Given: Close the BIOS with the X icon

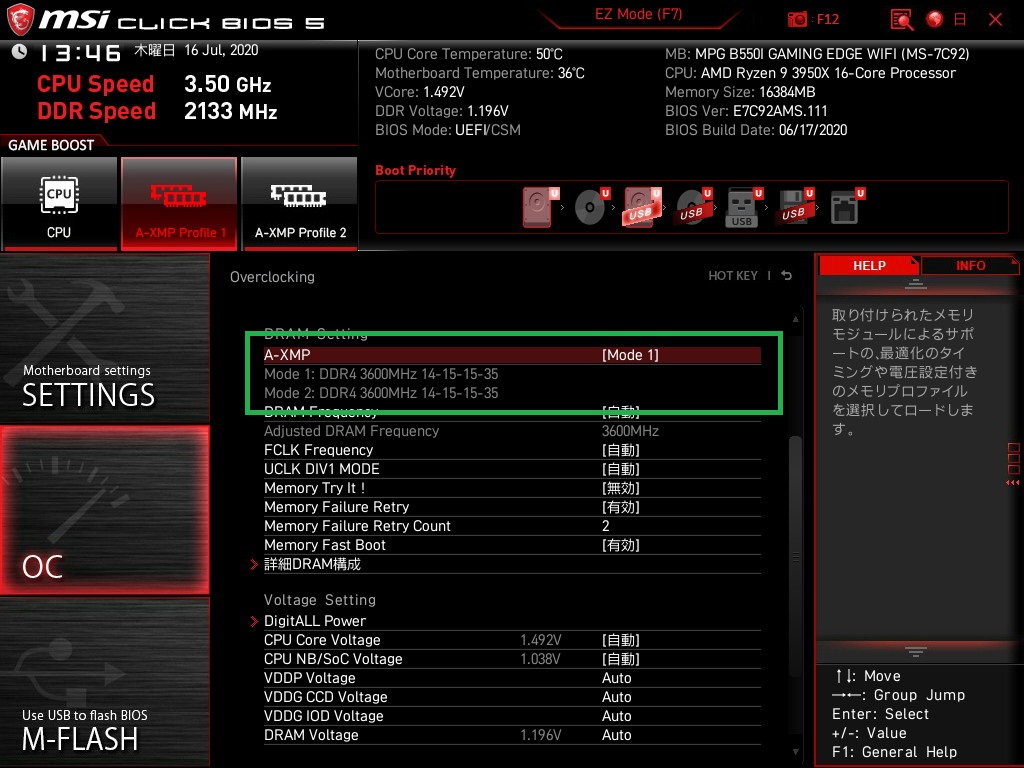Looking at the screenshot, I should [995, 20].
